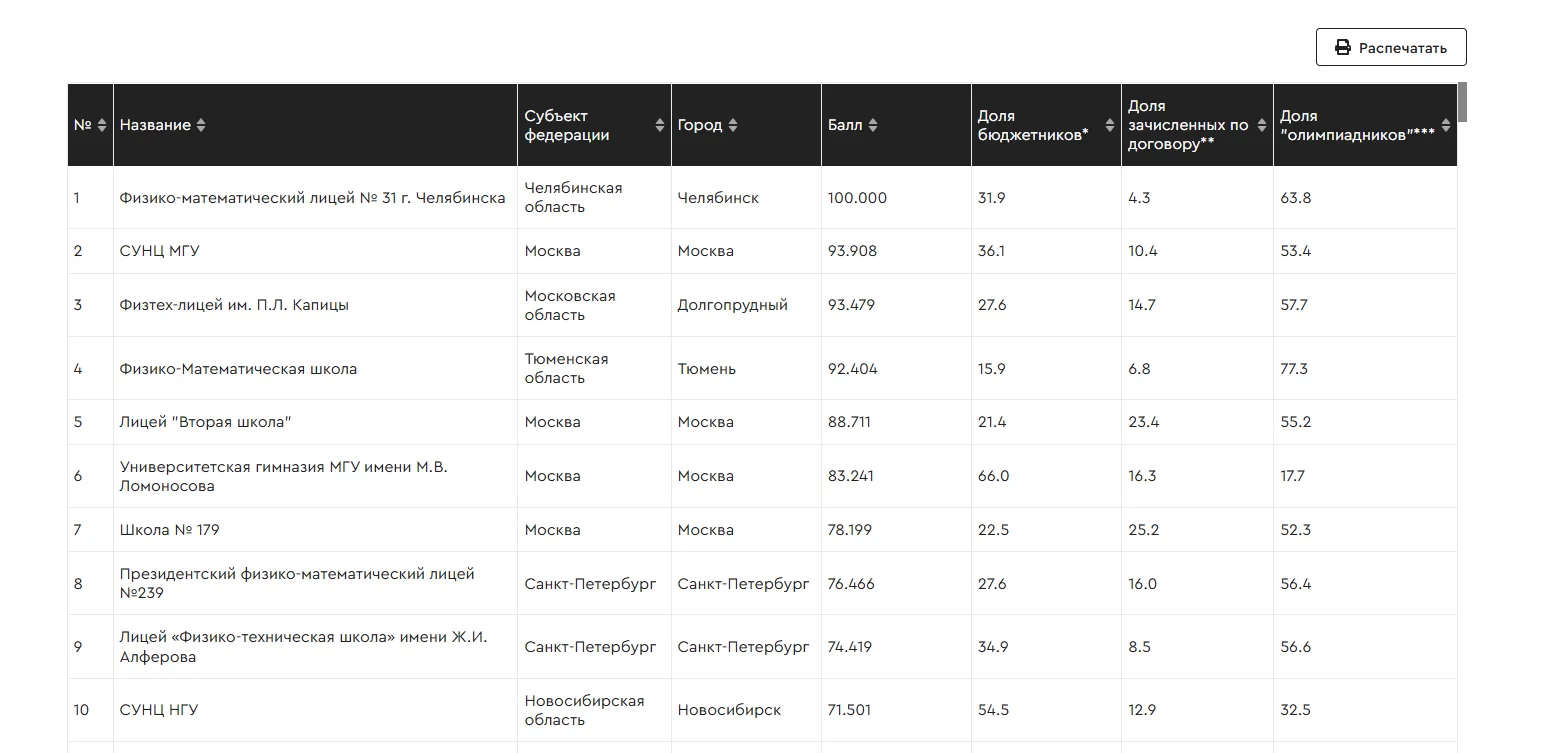
Task: Sort by Название column sort icon
Action: tap(201, 125)
